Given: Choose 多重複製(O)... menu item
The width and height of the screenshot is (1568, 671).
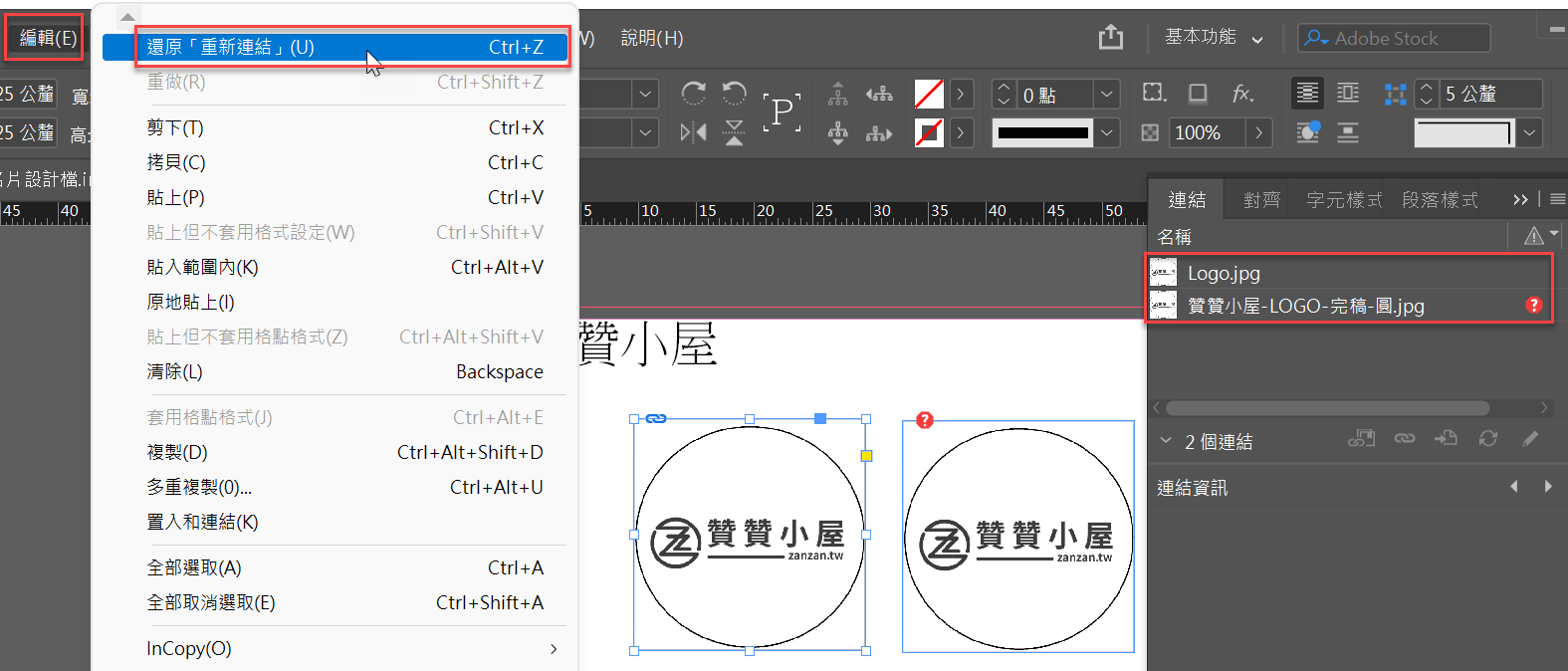Looking at the screenshot, I should click(x=335, y=487).
